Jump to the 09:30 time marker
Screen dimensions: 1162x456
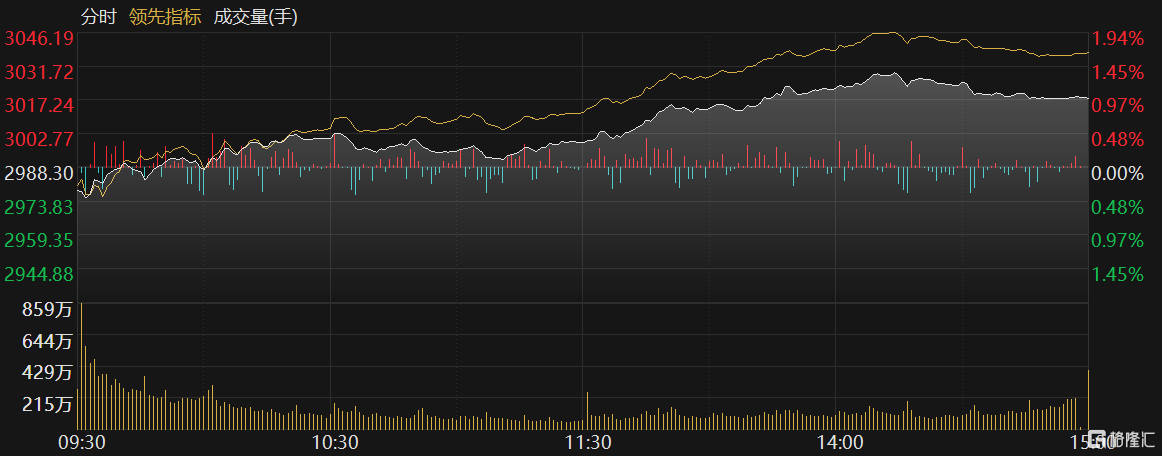coord(82,442)
